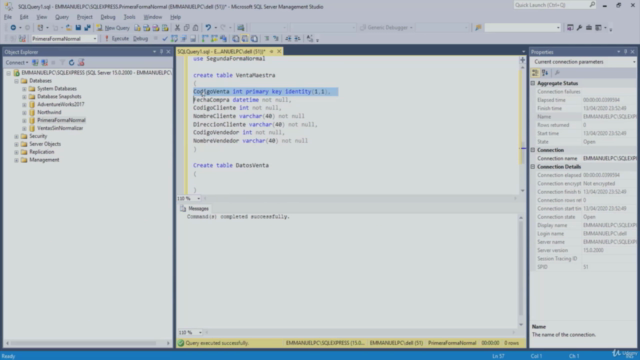
Task: Click the Navigate Backward arrow icon
Action: point(13,28)
